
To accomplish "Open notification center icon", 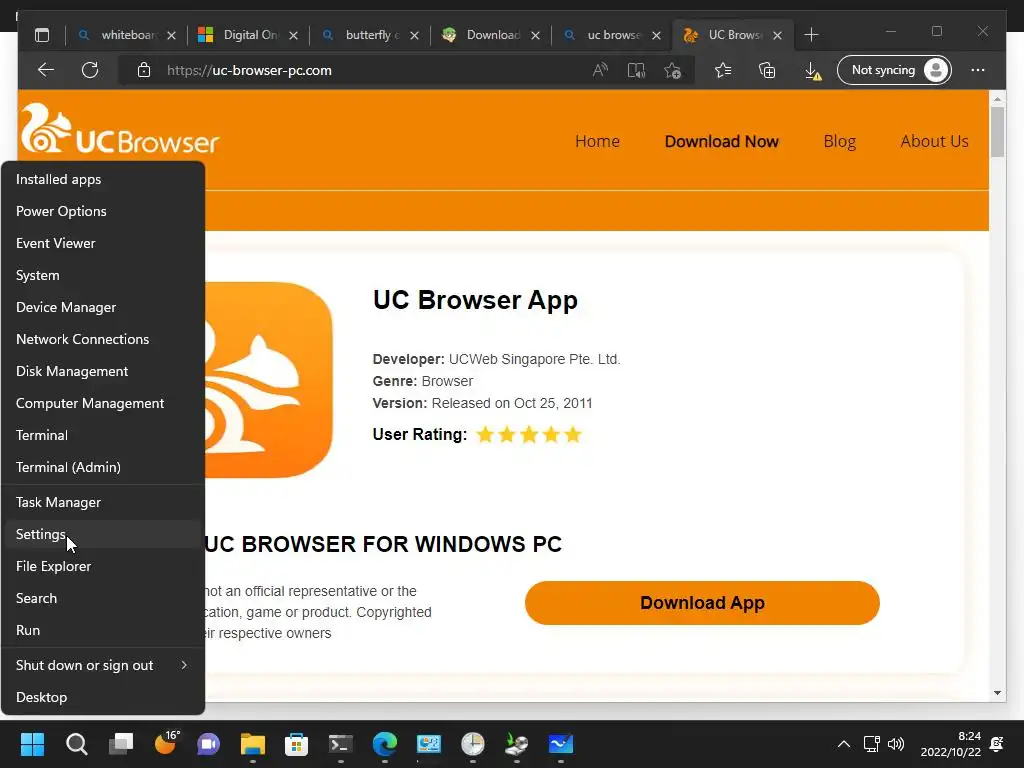I will click(x=997, y=743).
